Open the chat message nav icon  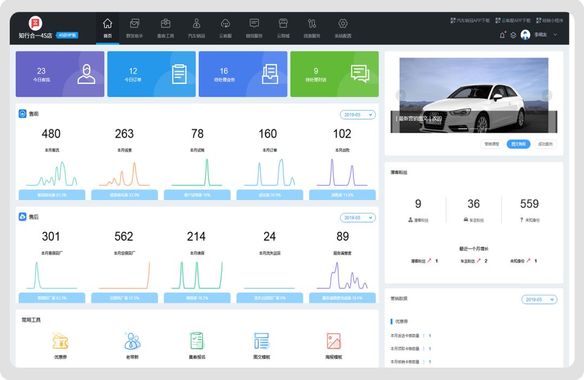tap(254, 24)
